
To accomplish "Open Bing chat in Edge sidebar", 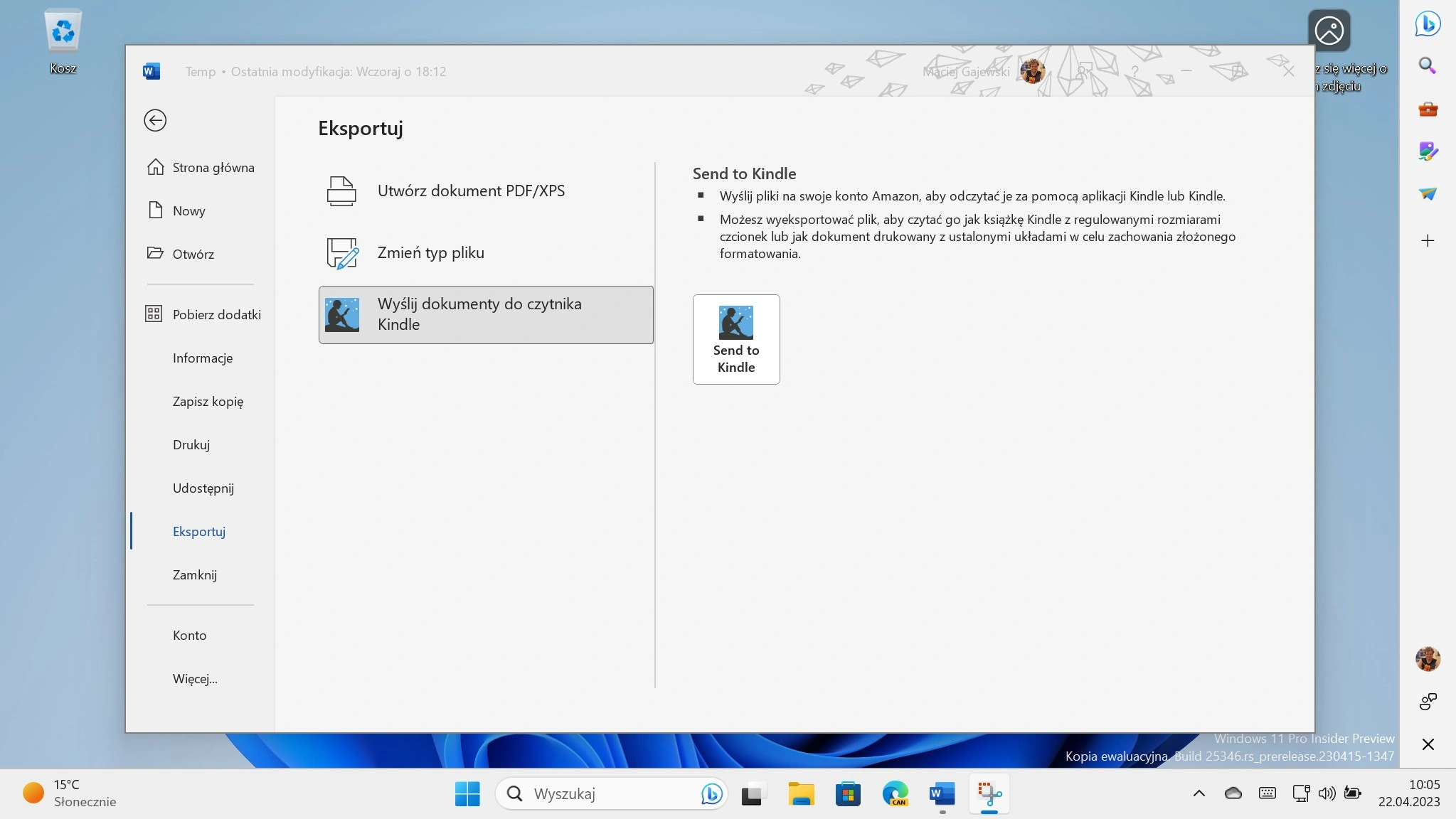I will 1428,23.
